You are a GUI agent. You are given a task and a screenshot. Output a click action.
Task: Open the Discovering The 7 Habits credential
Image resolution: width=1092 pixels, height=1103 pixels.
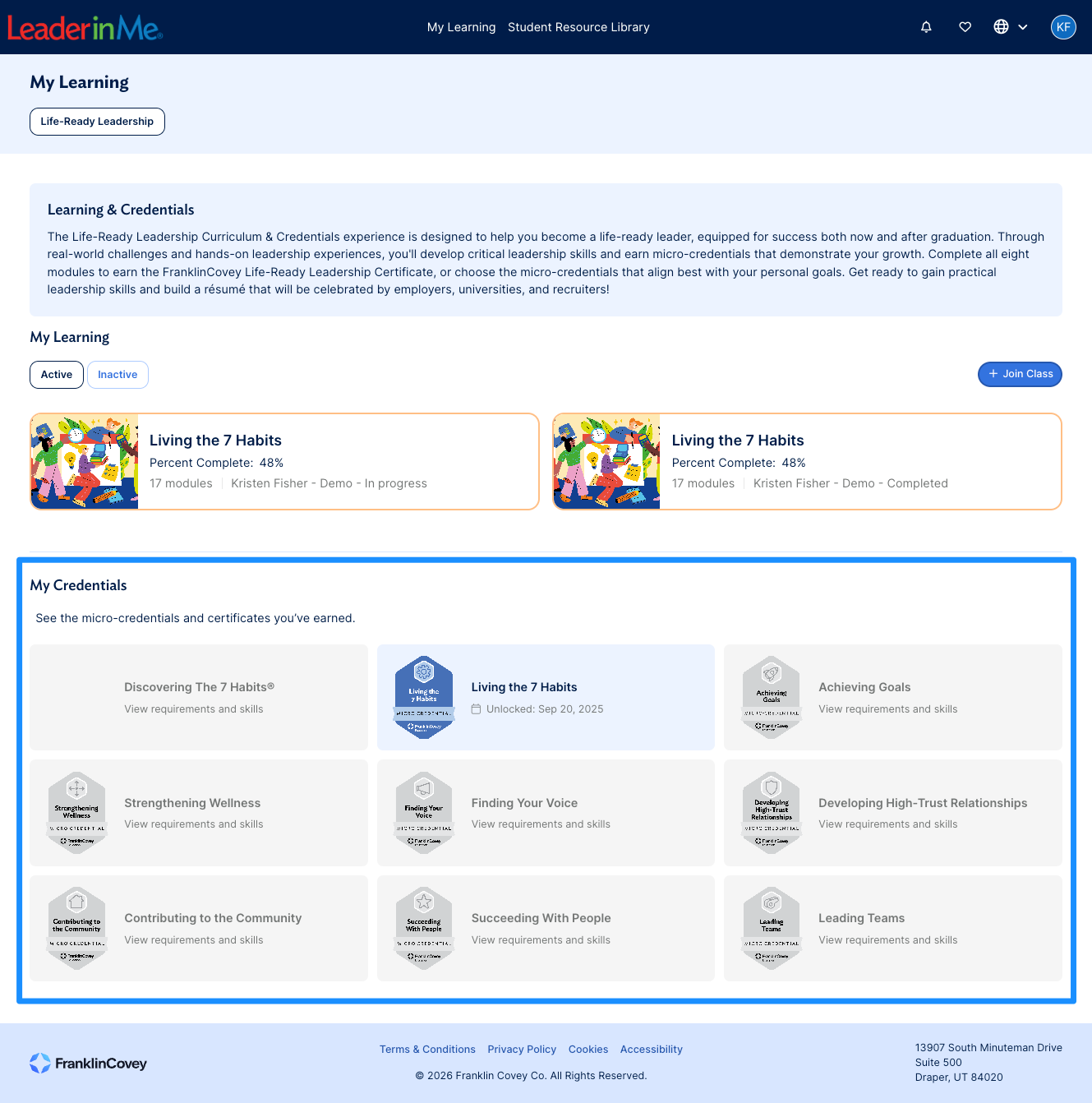[199, 697]
